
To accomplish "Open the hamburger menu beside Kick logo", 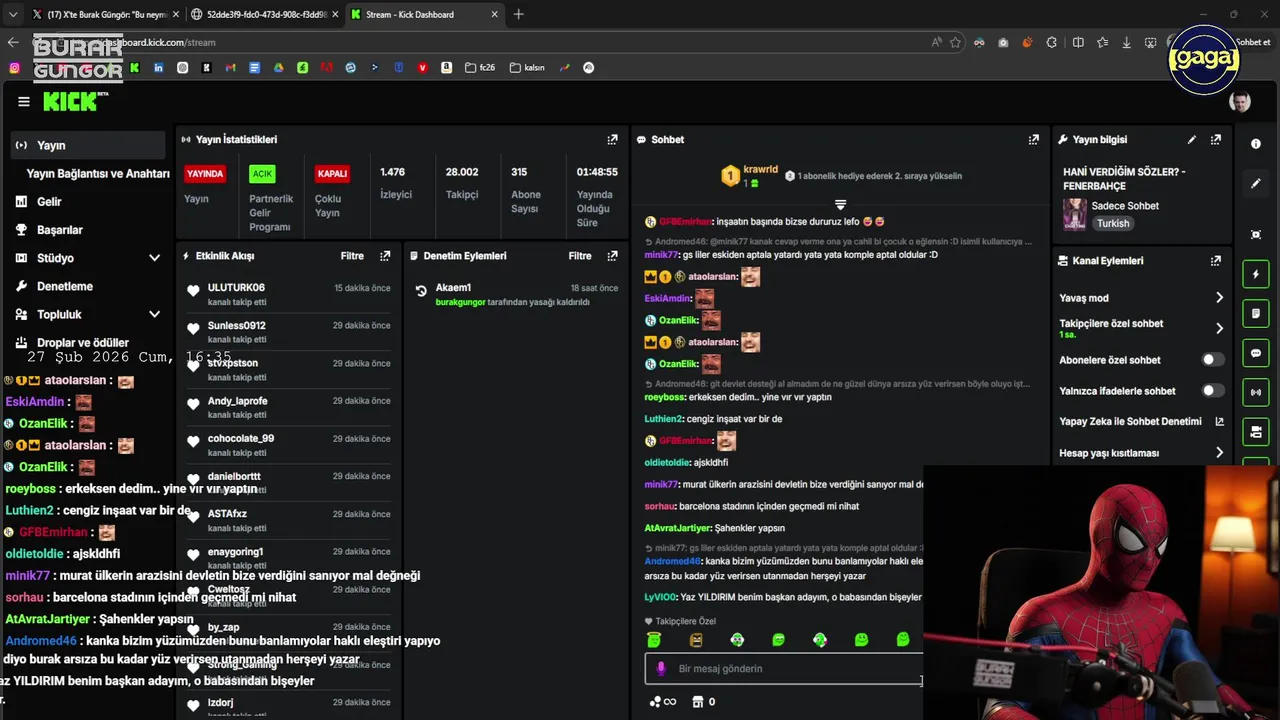I will pos(24,101).
